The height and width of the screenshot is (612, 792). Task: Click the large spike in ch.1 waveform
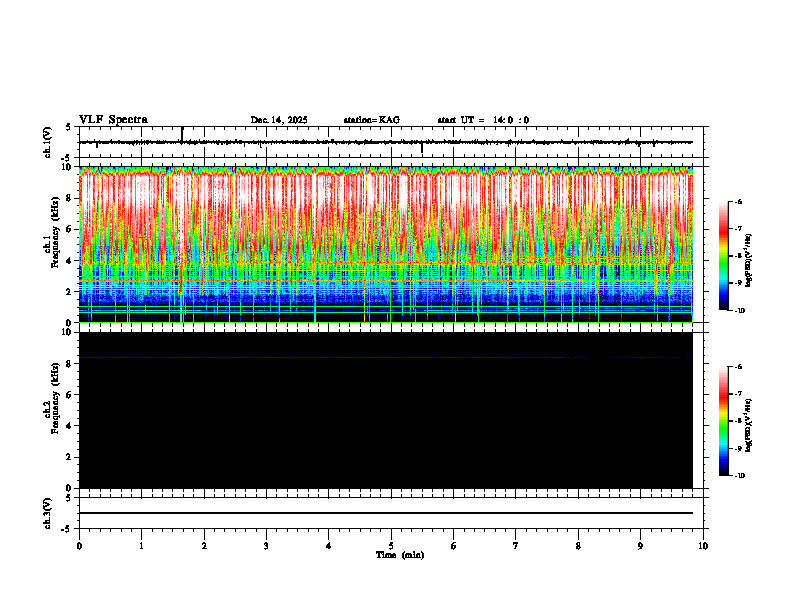point(182,135)
